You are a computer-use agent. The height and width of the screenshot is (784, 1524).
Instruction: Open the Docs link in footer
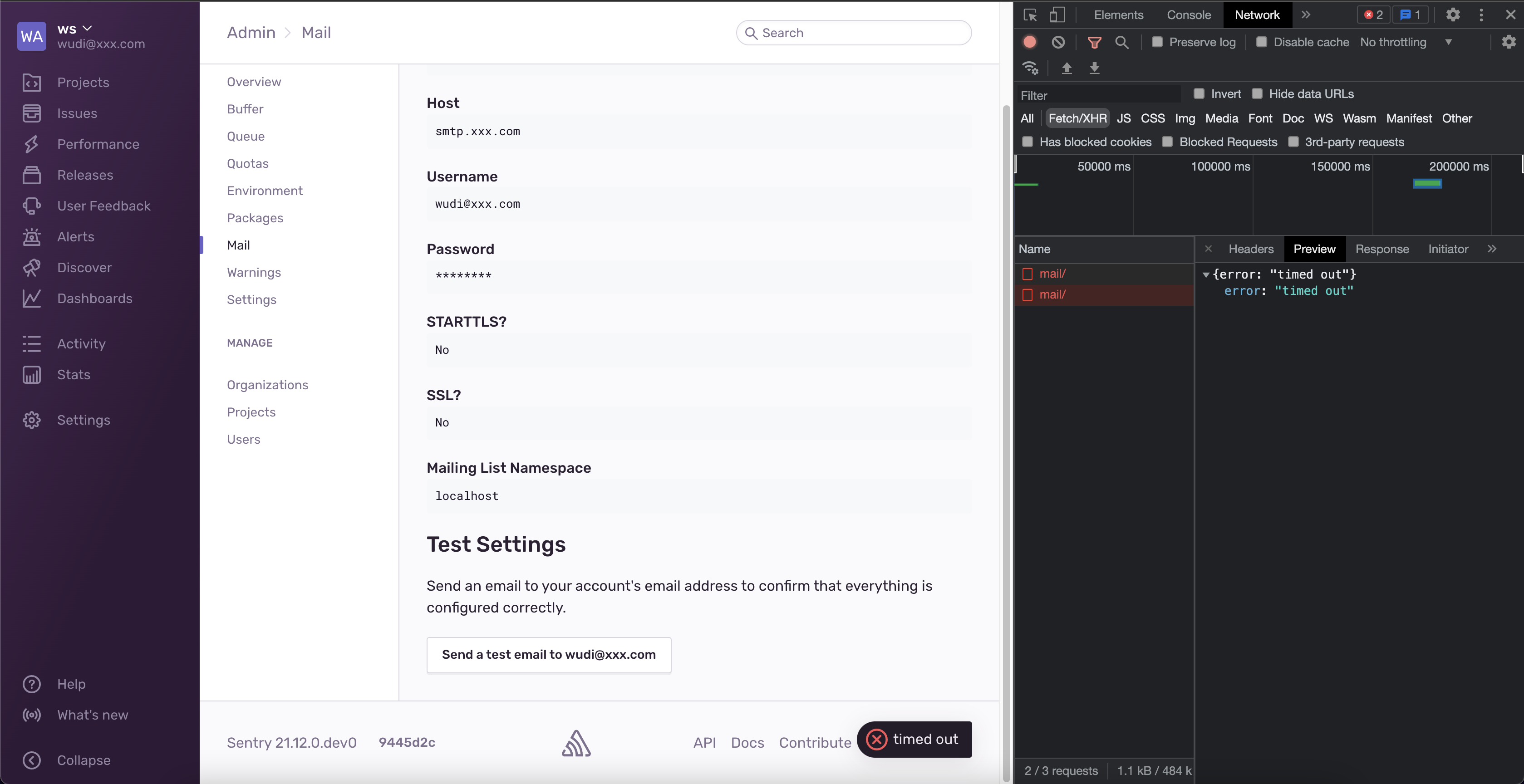(747, 743)
